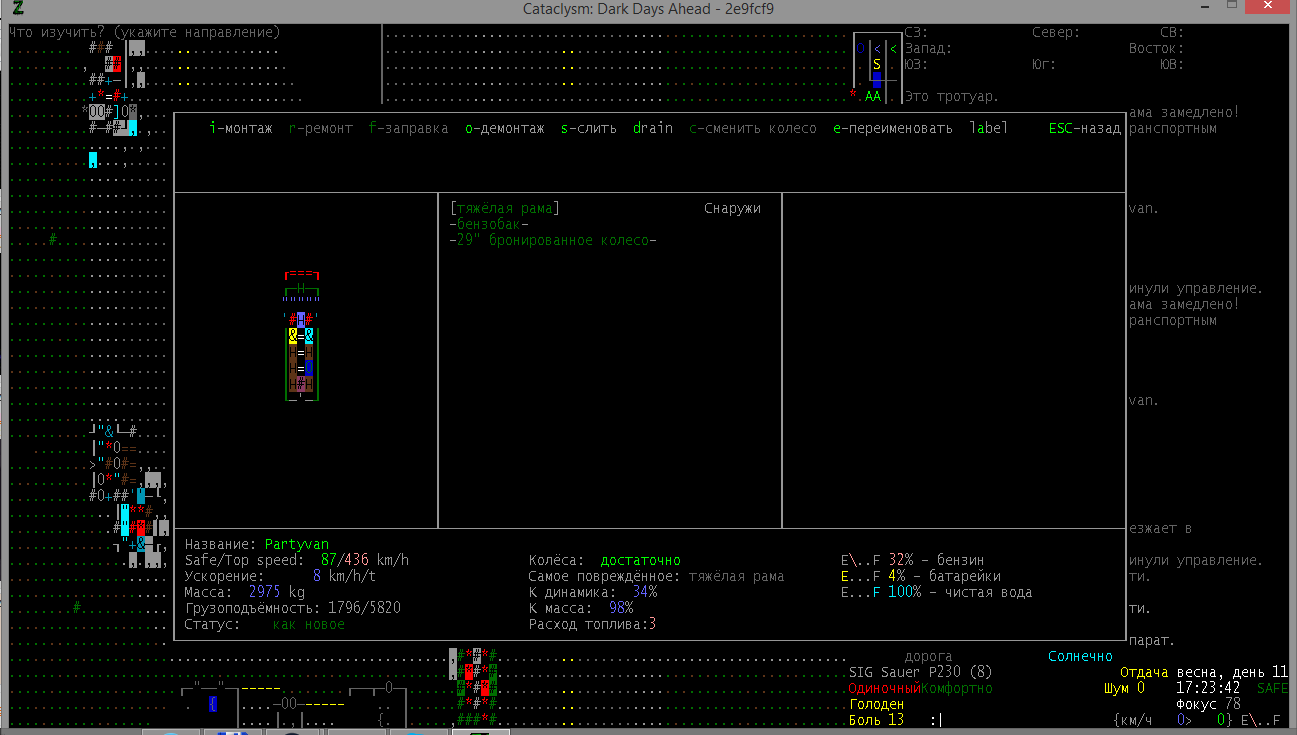Click the 'весна, день 11' date
1297x735 pixels.
(1233, 672)
